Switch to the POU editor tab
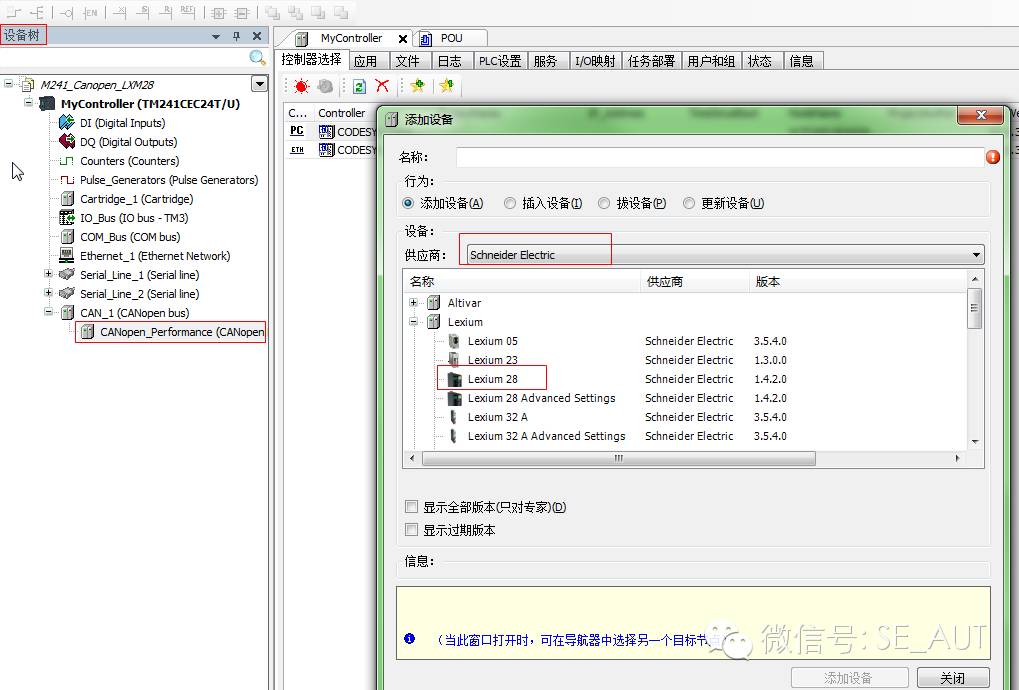This screenshot has height=690, width=1019. 451,38
